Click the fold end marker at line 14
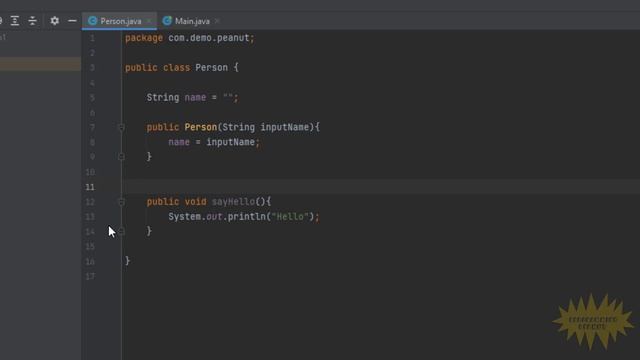640x360 pixels. [x=121, y=231]
